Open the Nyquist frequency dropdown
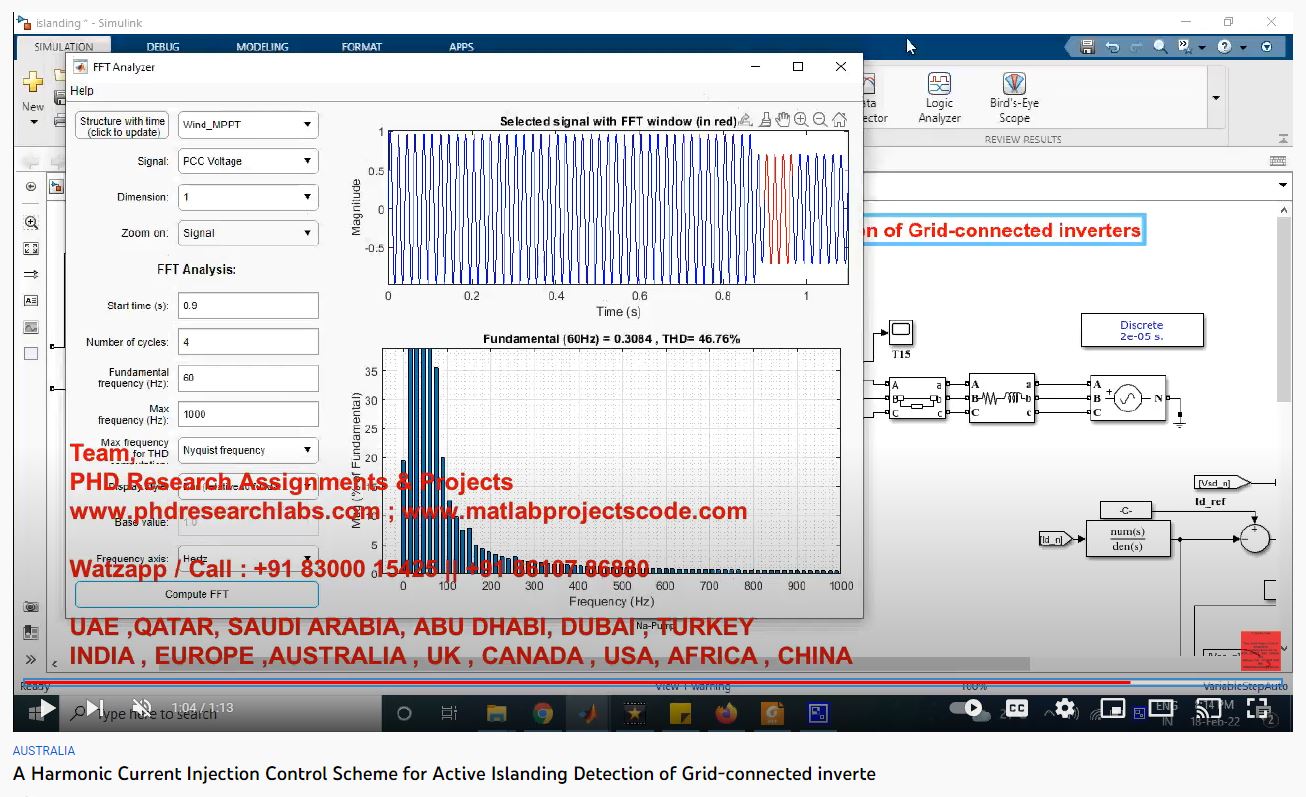This screenshot has width=1306, height=797. pos(248,450)
